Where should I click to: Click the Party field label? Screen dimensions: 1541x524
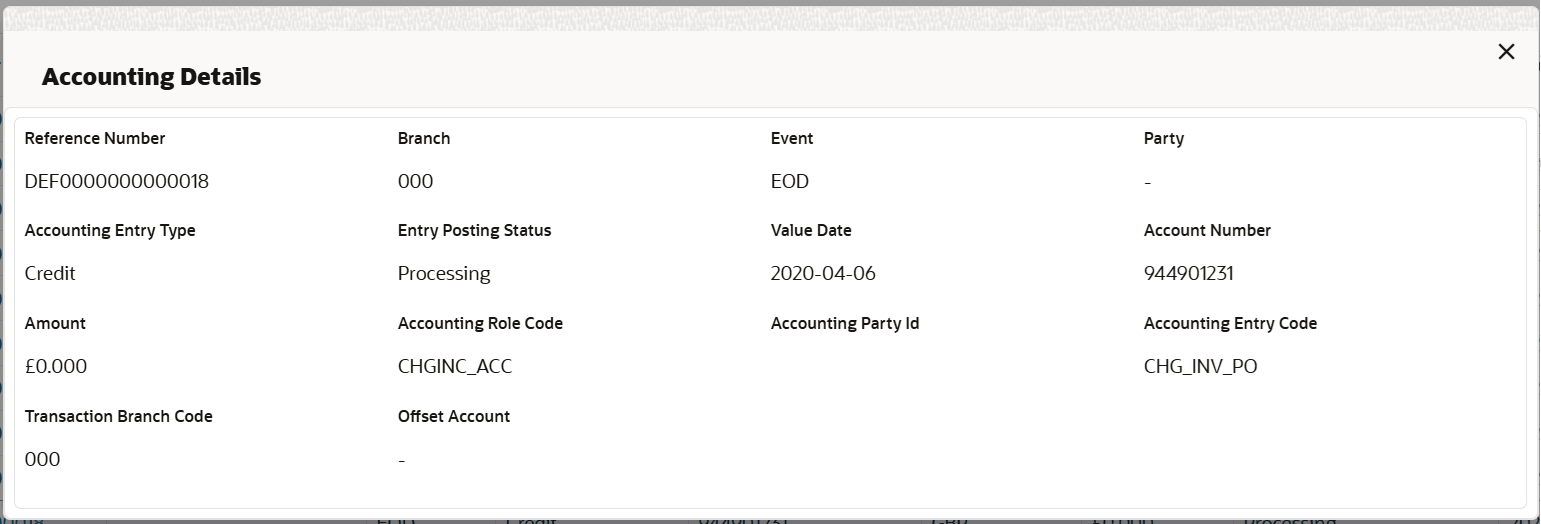[x=1164, y=138]
